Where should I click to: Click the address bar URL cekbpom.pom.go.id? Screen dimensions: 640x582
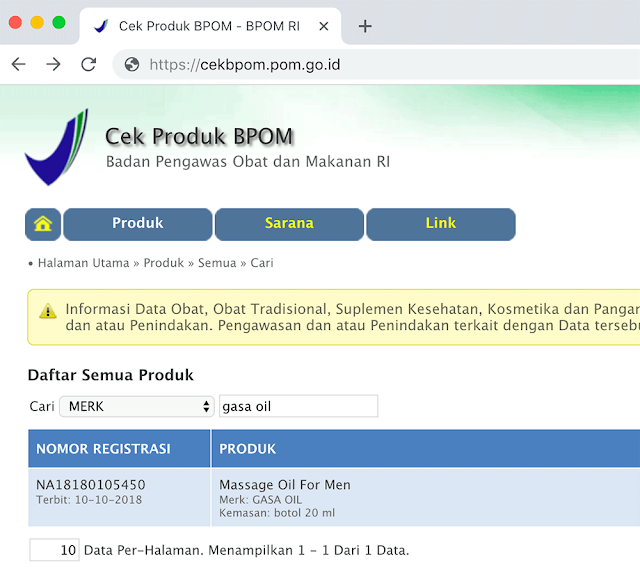[245, 64]
